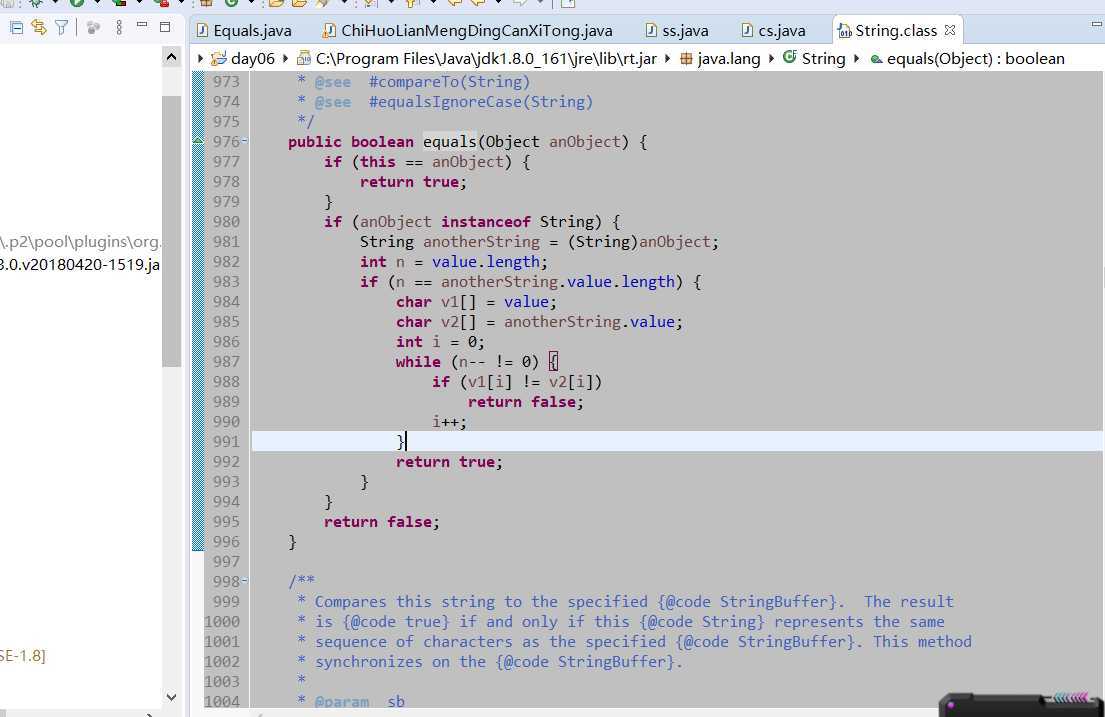The height and width of the screenshot is (717, 1105).
Task: Click the grayed focus-on-task icon in left view
Action: [92, 27]
